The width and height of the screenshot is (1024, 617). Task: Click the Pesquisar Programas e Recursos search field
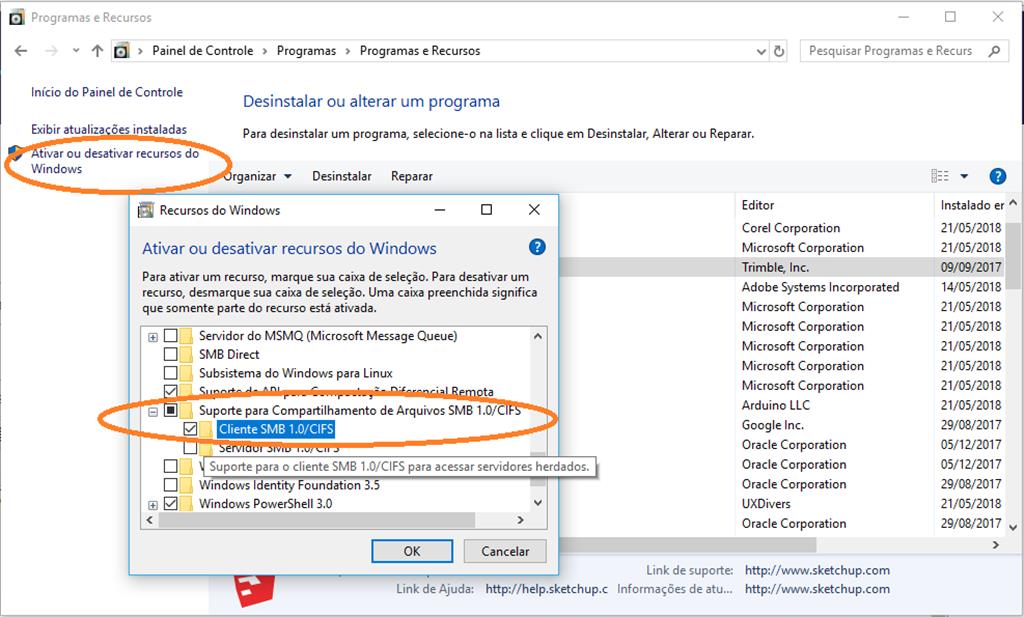(x=889, y=51)
